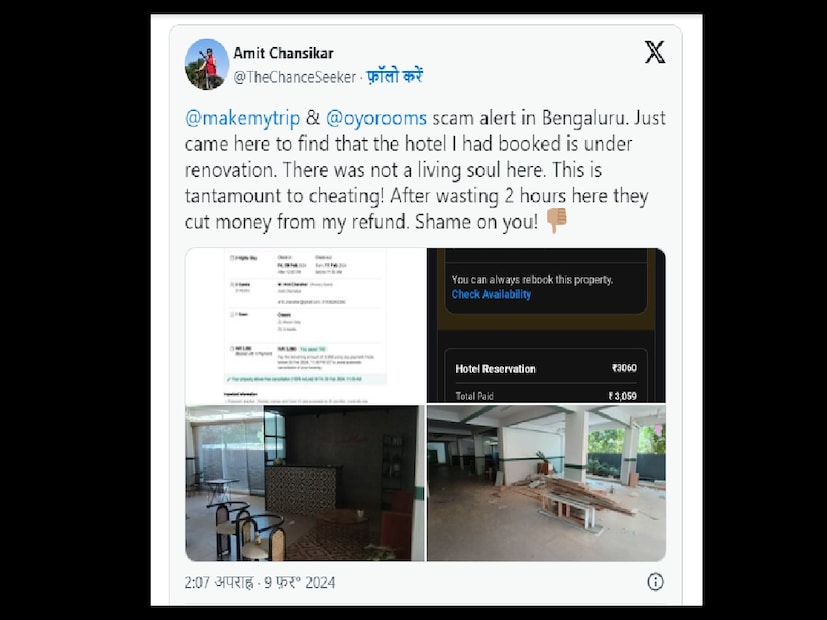Click Check Availability in refund screenshot
This screenshot has width=827, height=620.
pos(491,294)
